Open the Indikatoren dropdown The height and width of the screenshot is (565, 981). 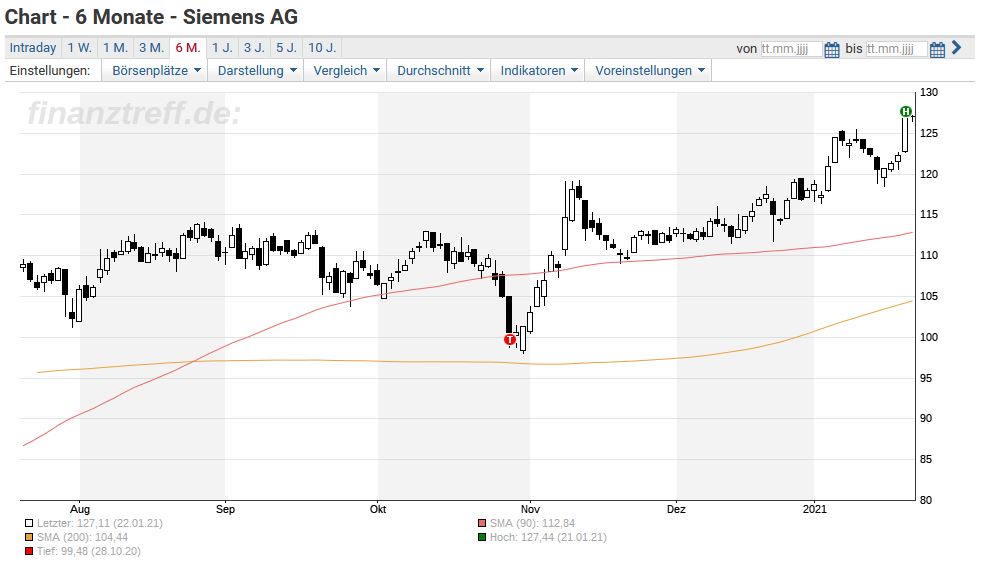point(538,71)
